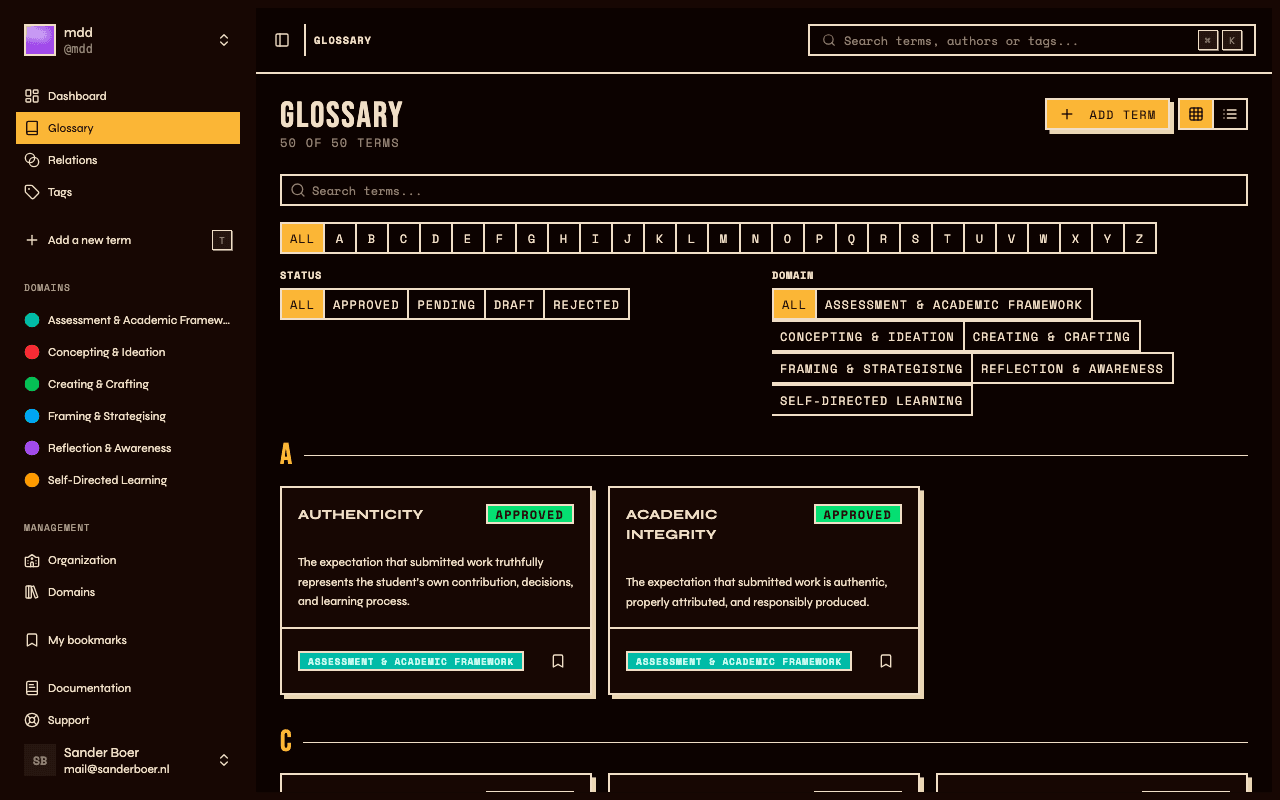1280x800 pixels.
Task: Toggle the Self-Directed Learning domain filter
Action: tap(871, 400)
